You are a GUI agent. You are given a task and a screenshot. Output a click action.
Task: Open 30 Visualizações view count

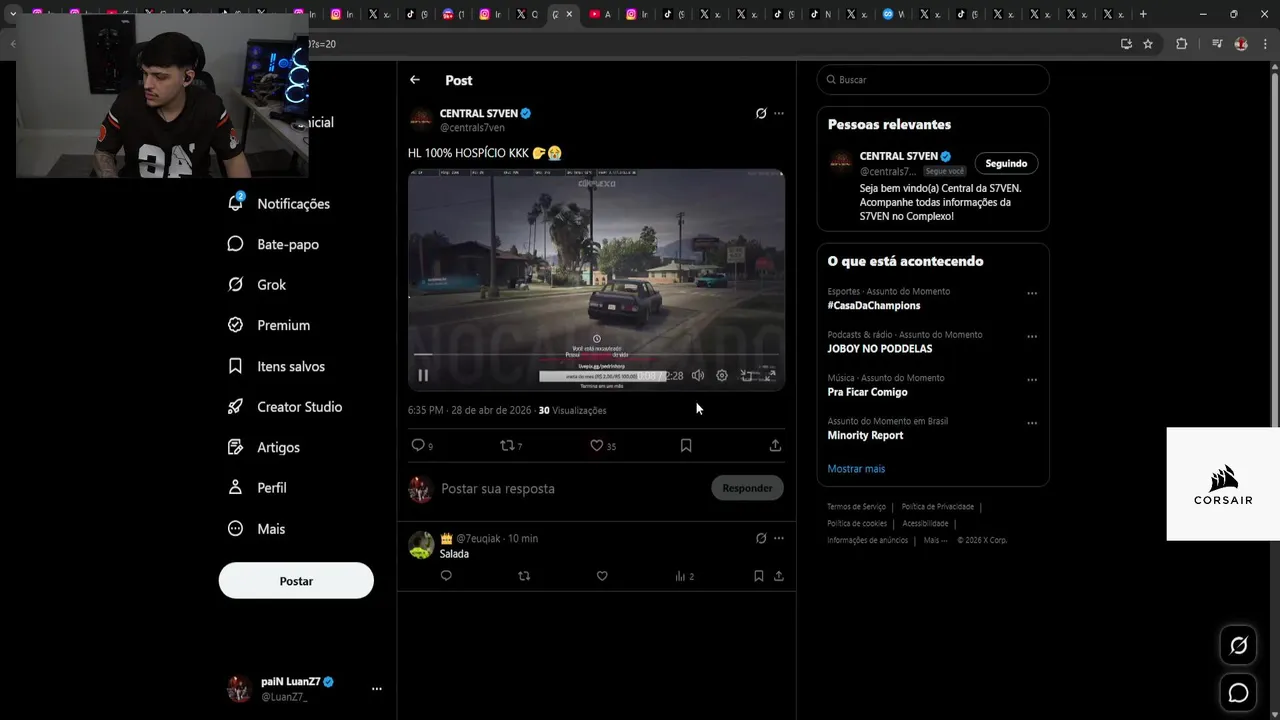[x=572, y=411]
